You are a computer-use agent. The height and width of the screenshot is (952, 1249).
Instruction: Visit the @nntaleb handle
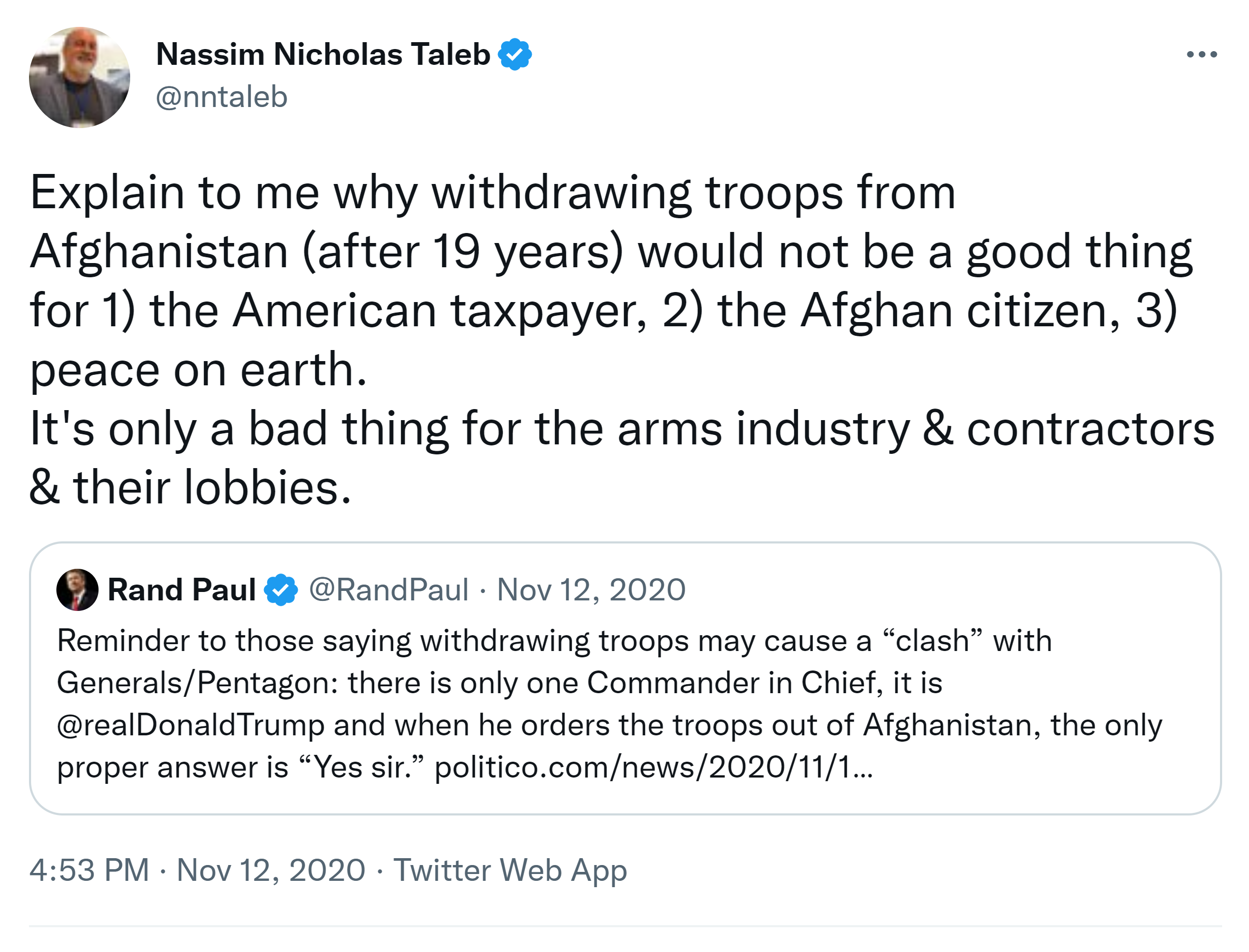point(221,97)
